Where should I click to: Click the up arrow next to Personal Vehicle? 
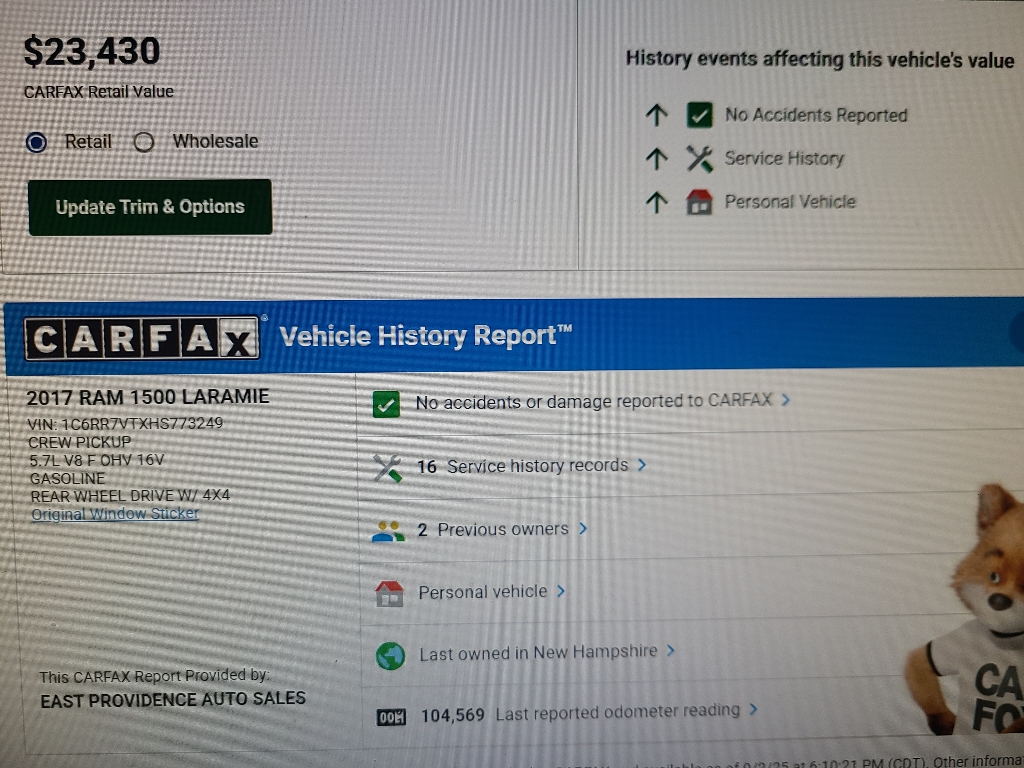657,202
